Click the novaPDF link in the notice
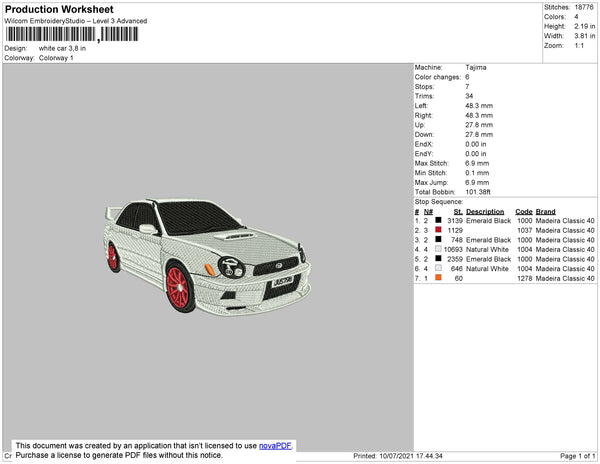 point(275,445)
